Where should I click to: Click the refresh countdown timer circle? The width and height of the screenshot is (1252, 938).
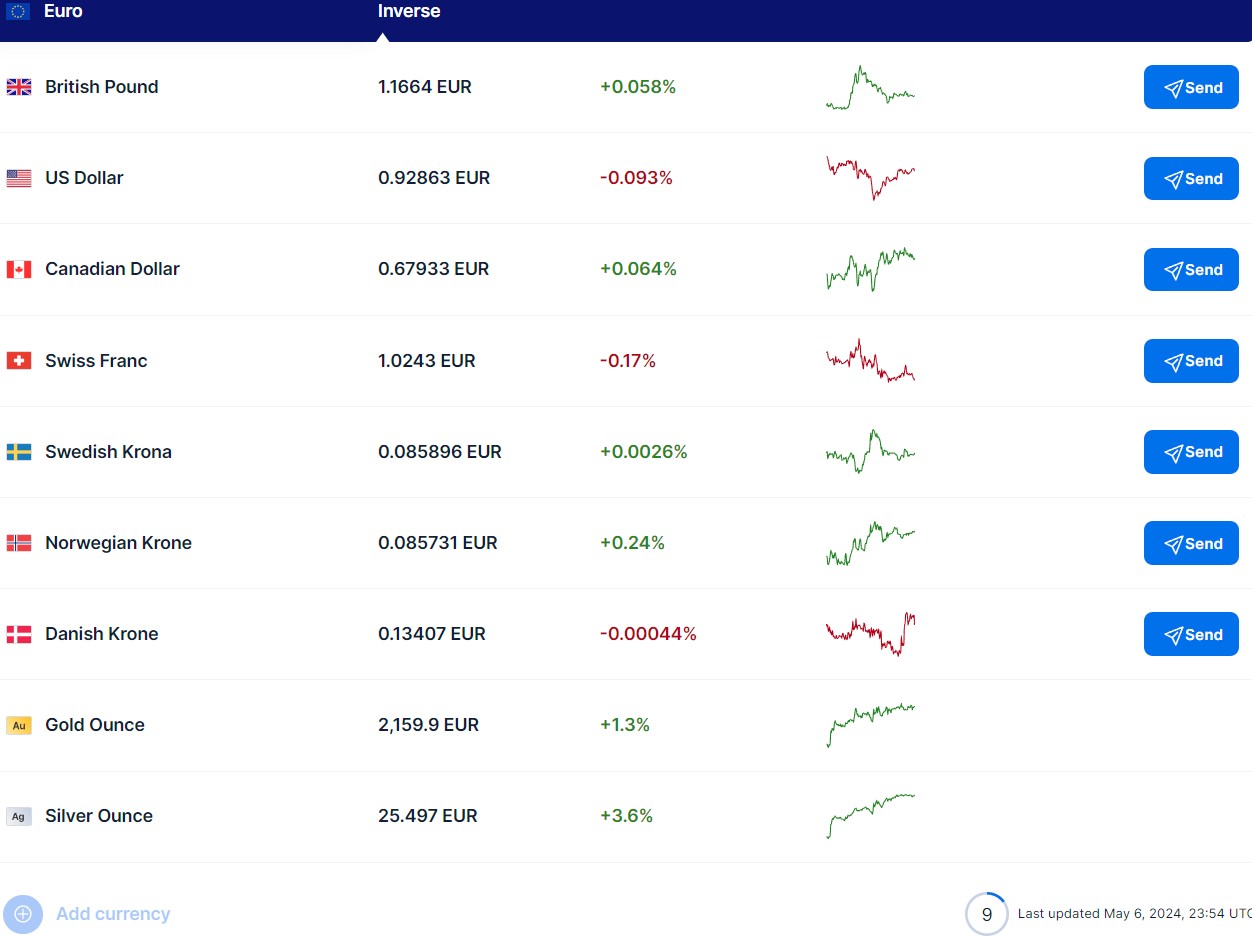tap(986, 914)
